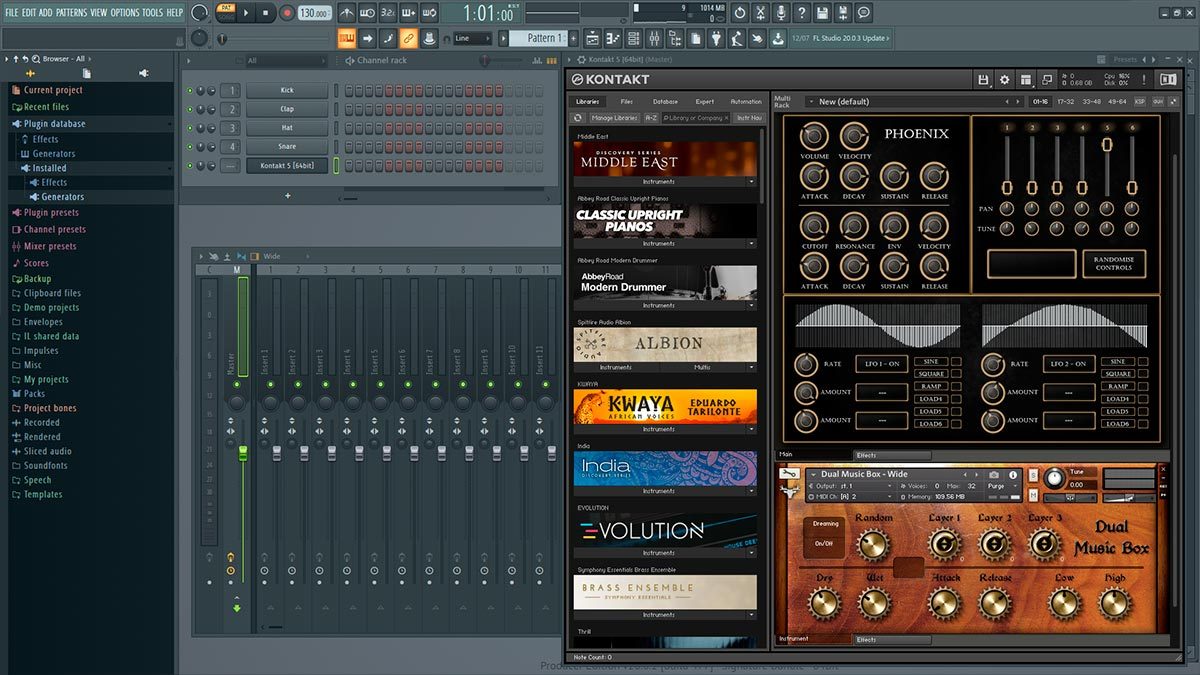Click the Kontakt minimized view icon
1200x675 pixels.
coord(1047,79)
